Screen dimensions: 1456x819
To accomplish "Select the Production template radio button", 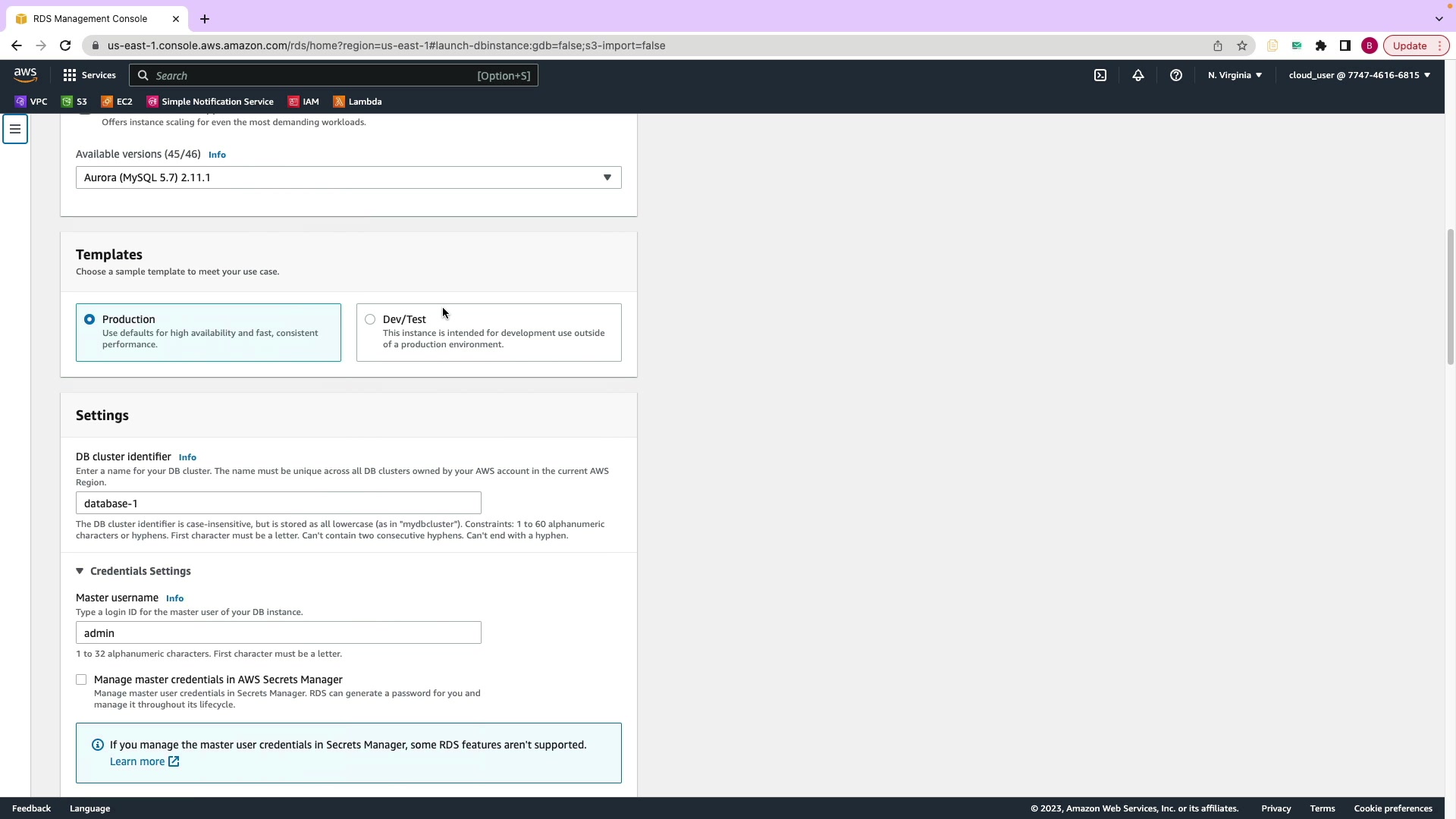I will point(89,319).
